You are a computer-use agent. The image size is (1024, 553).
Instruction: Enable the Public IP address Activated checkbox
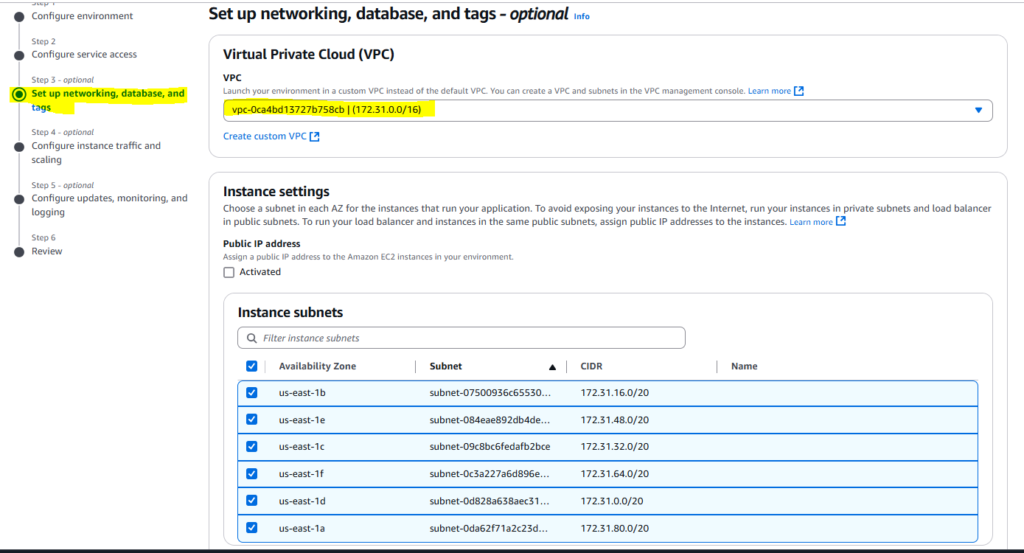coord(229,272)
